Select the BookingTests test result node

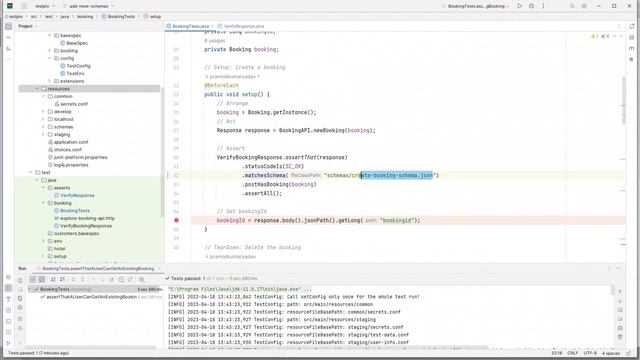click(95, 289)
